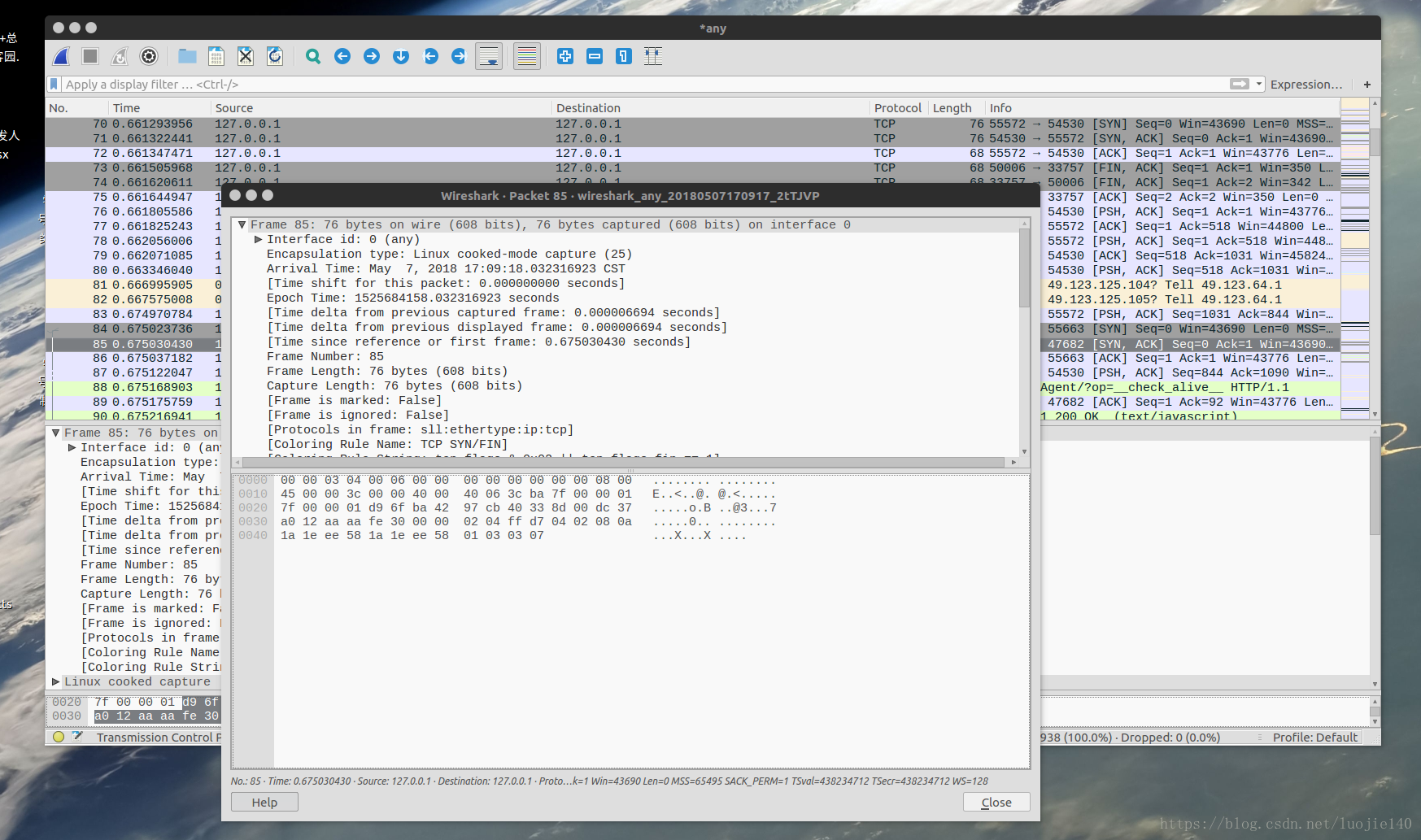Viewport: 1421px width, 840px height.
Task: Click the display filter bookmark icon
Action: click(54, 84)
